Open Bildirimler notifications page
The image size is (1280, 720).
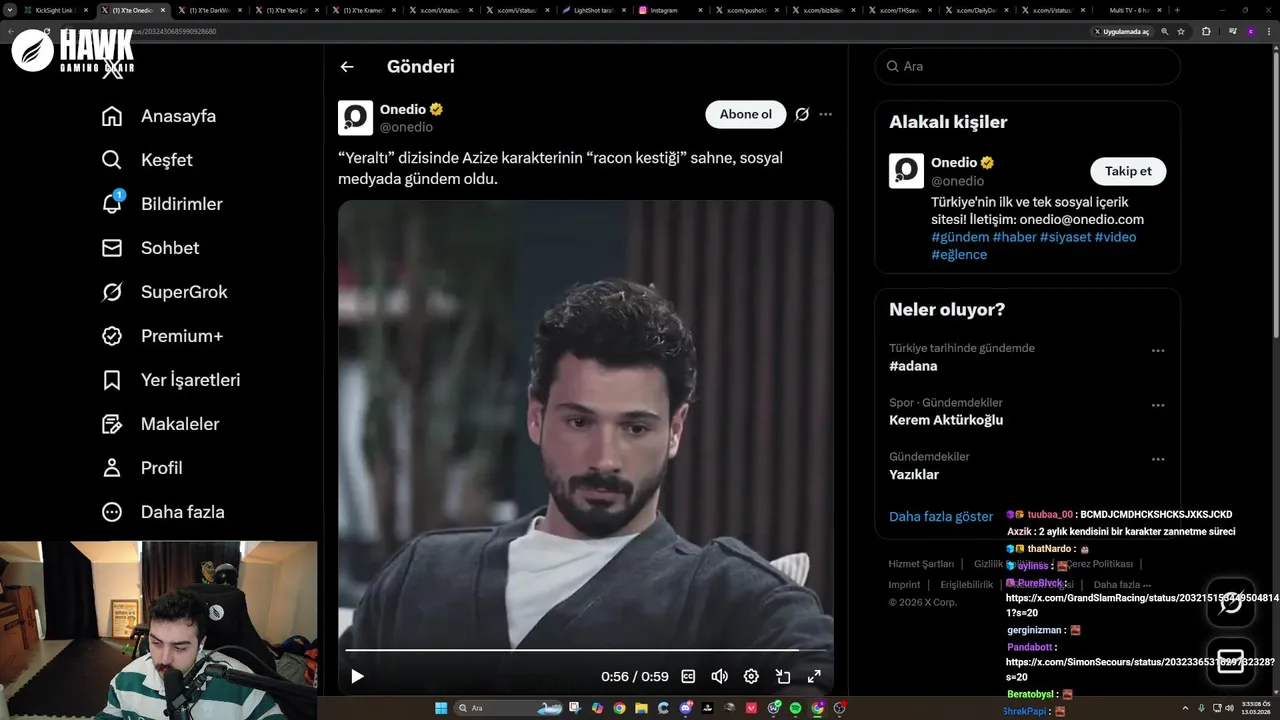click(161, 204)
